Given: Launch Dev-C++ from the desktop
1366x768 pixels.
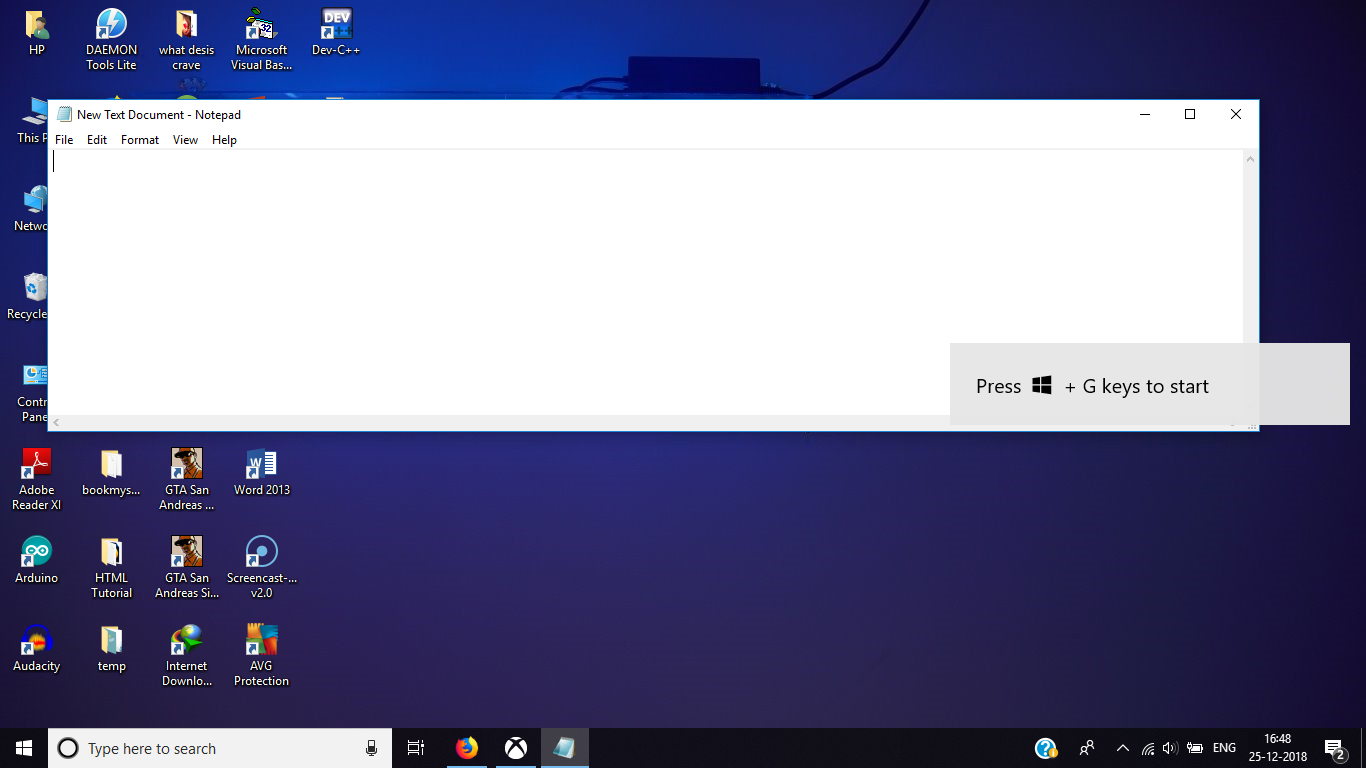Looking at the screenshot, I should (x=335, y=25).
